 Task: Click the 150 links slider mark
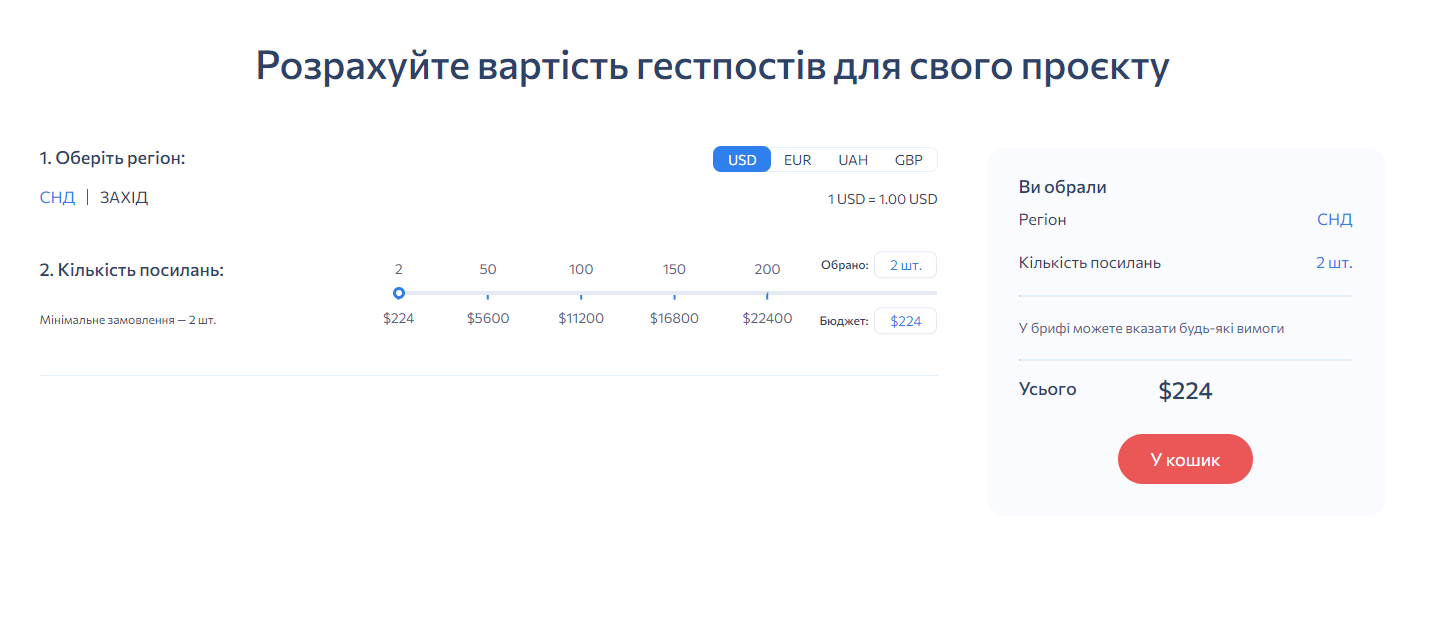coord(674,294)
